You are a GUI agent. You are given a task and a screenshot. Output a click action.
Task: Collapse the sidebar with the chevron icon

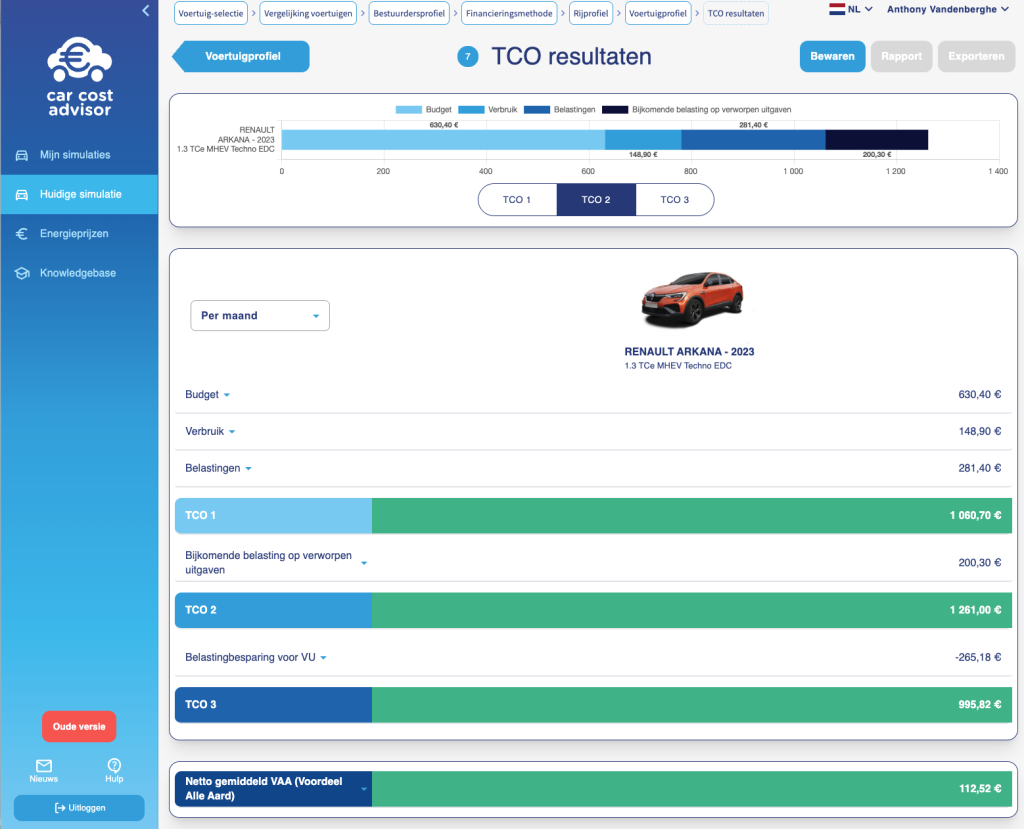[146, 11]
